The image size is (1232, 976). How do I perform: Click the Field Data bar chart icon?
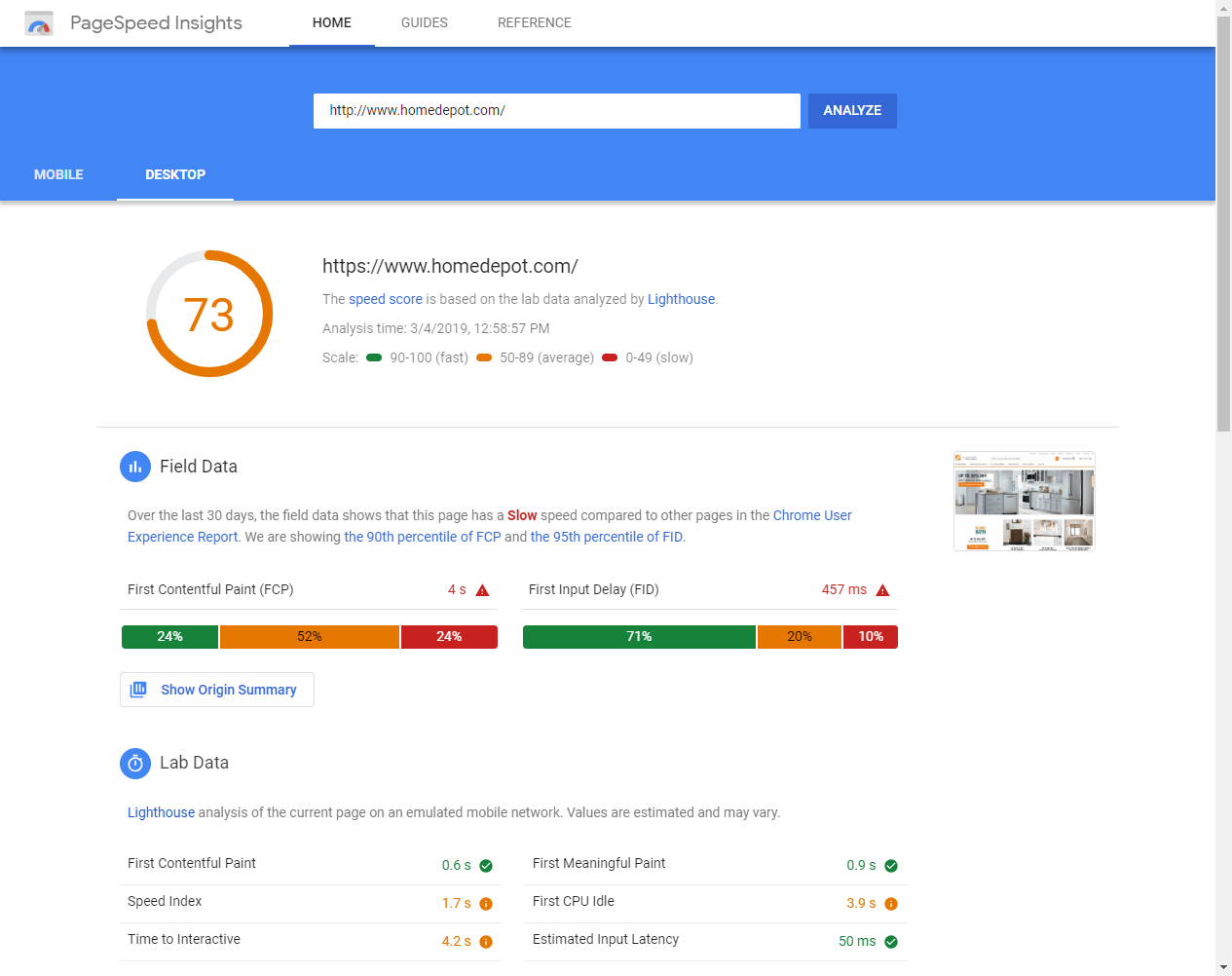(x=135, y=467)
